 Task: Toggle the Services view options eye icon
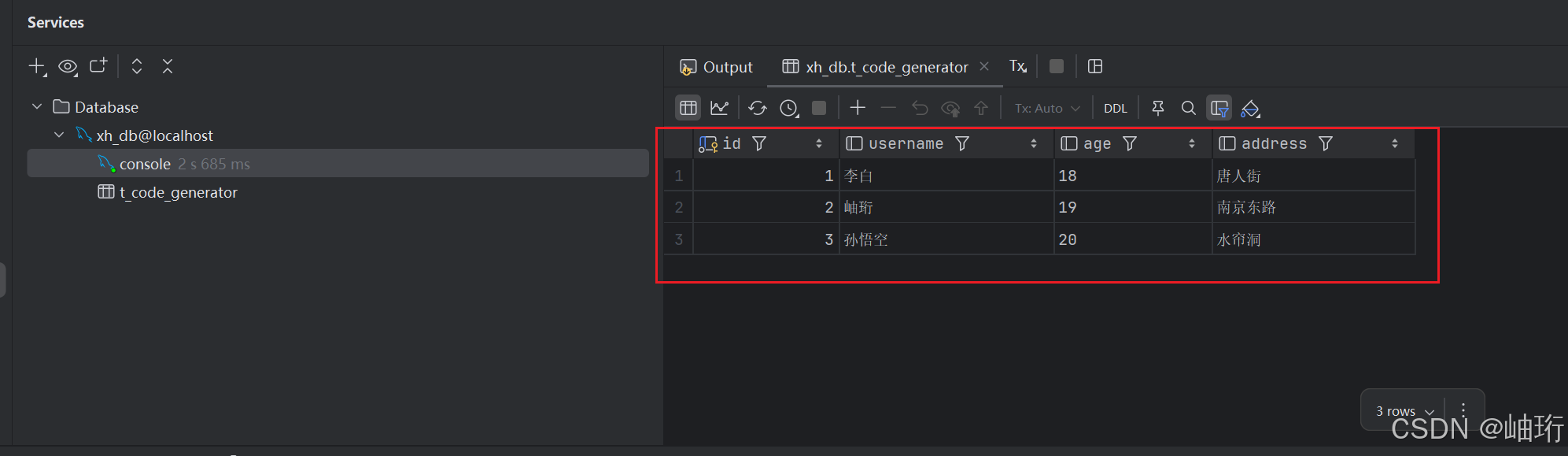68,67
